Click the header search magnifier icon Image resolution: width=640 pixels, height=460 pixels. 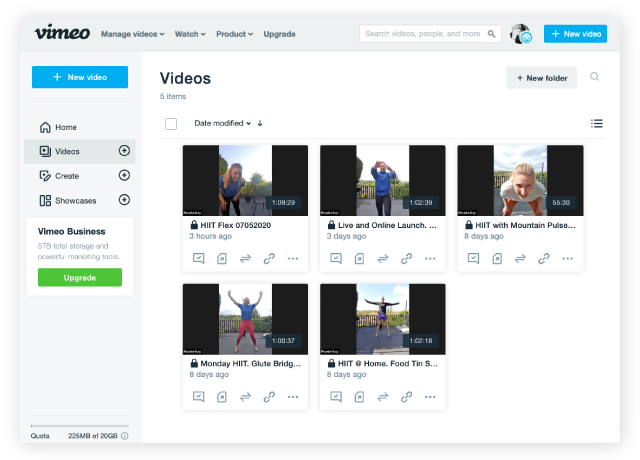(492, 33)
